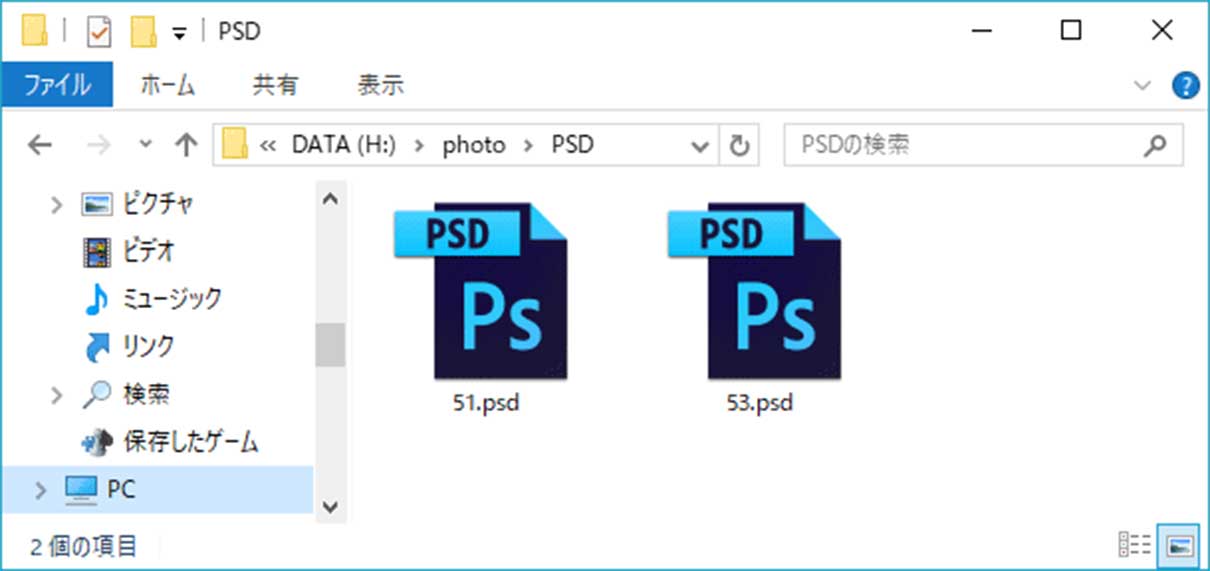Viewport: 1210px width, 571px height.
Task: Click the 検索 magnifier icon in the tree
Action: coord(96,394)
